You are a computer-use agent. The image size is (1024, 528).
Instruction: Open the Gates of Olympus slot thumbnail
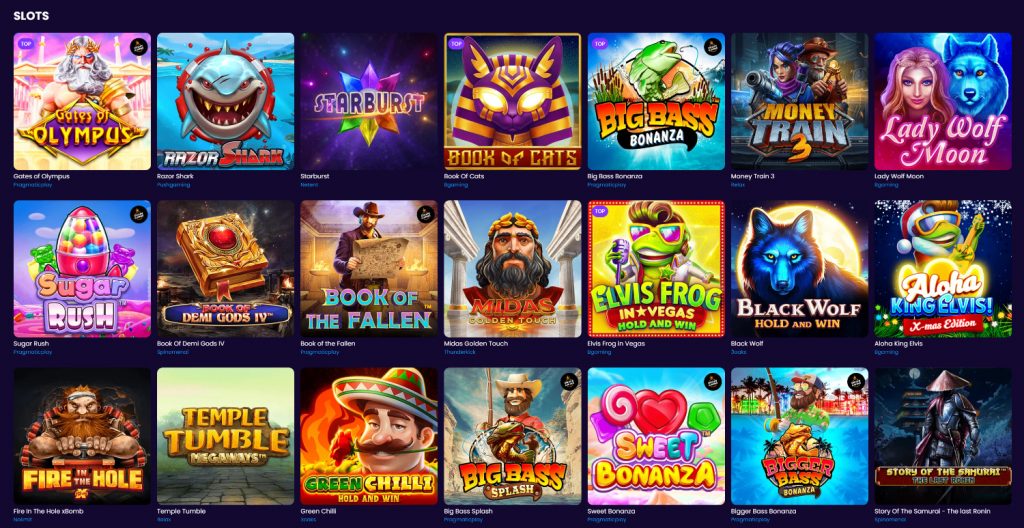[82, 101]
